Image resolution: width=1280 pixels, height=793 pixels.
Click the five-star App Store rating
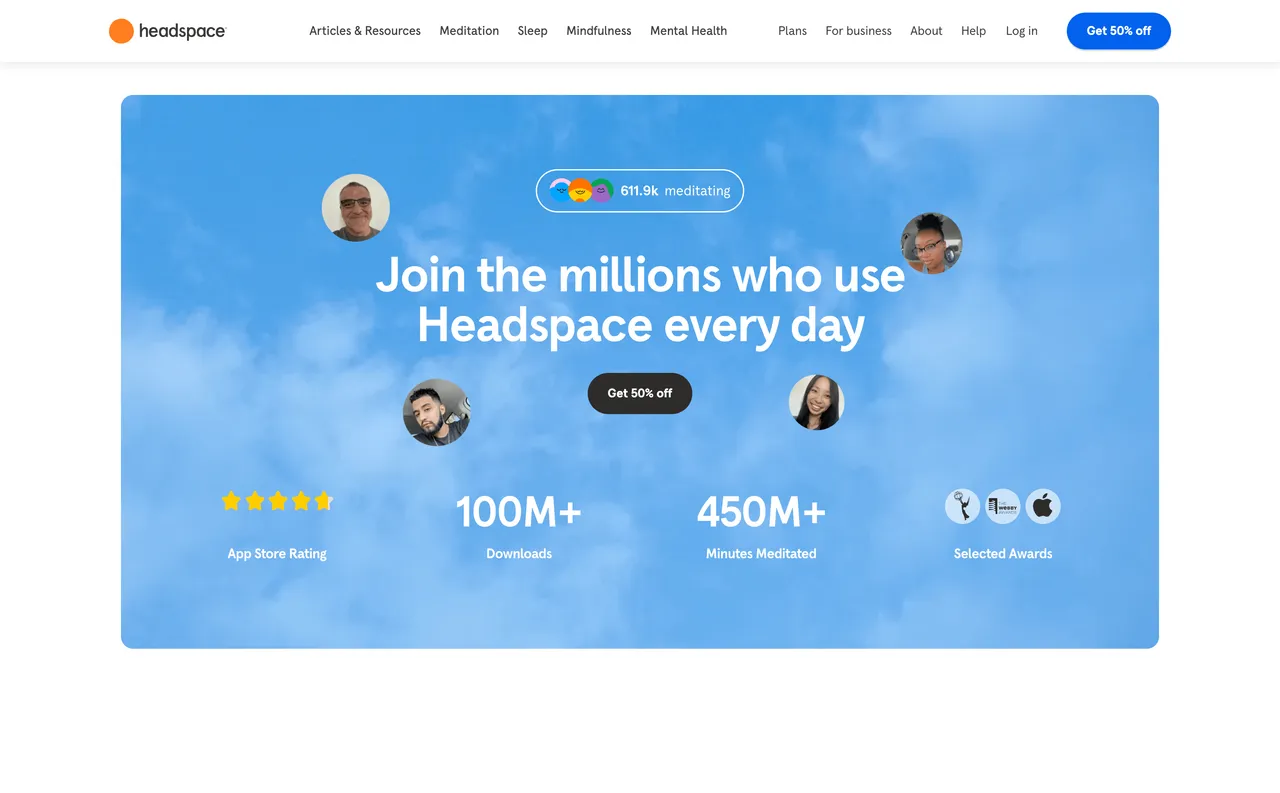click(277, 501)
